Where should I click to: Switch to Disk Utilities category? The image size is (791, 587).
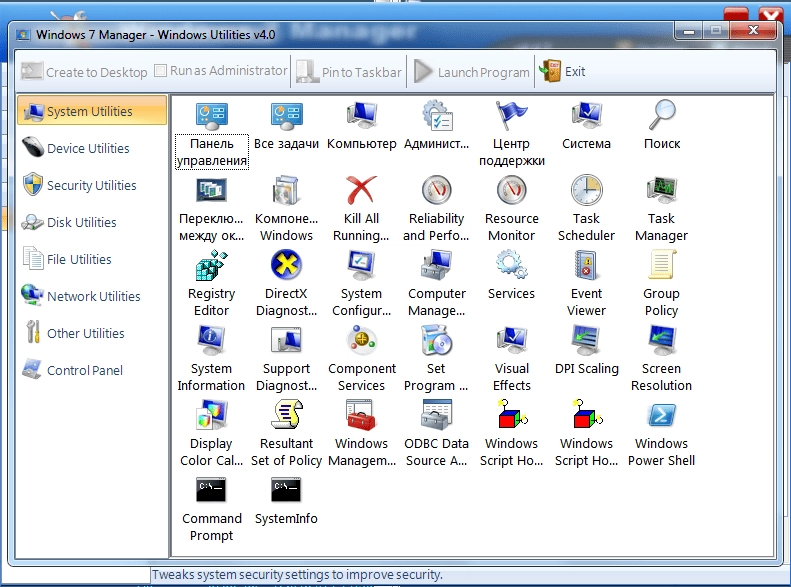click(x=92, y=222)
